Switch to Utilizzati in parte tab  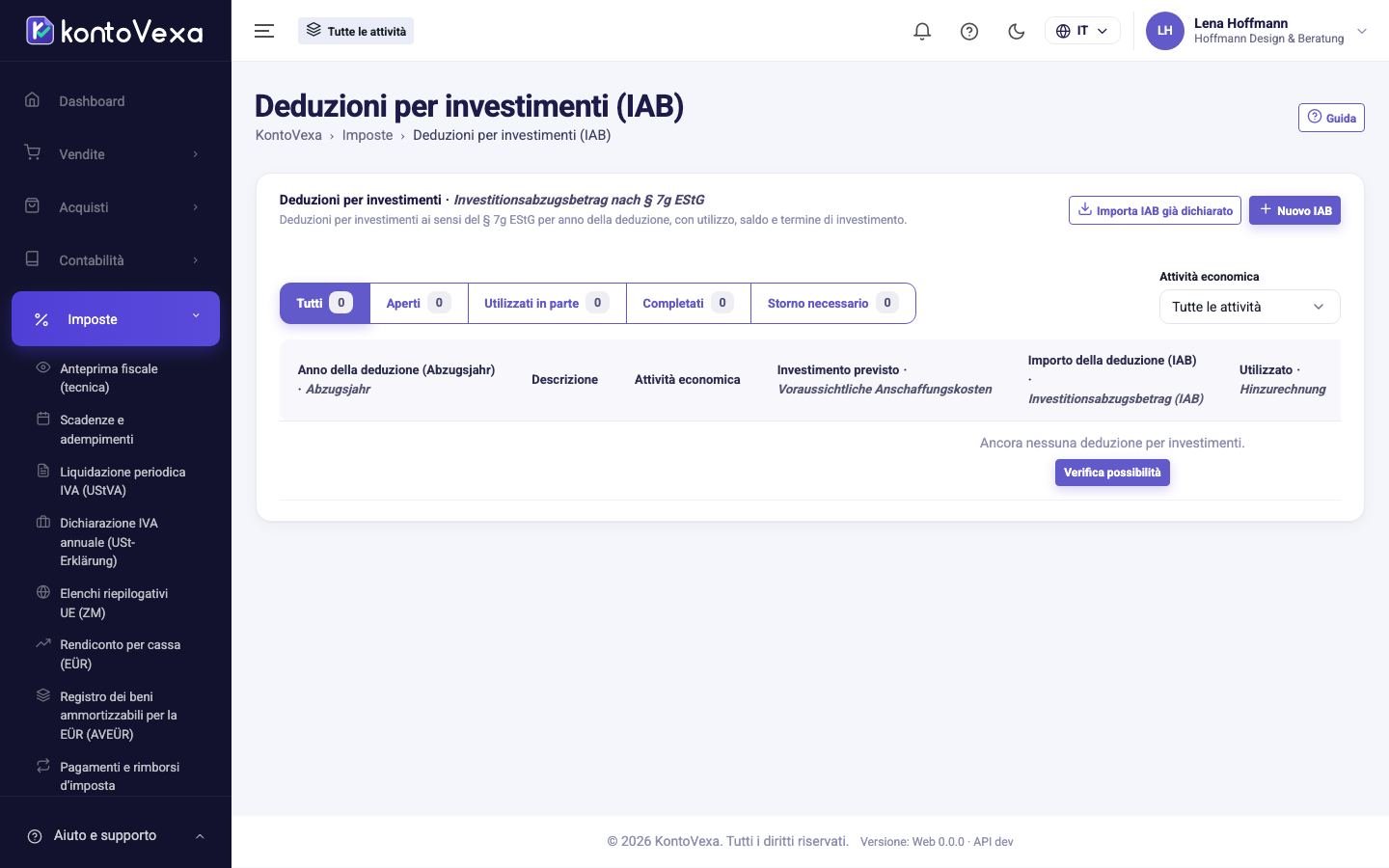point(547,303)
